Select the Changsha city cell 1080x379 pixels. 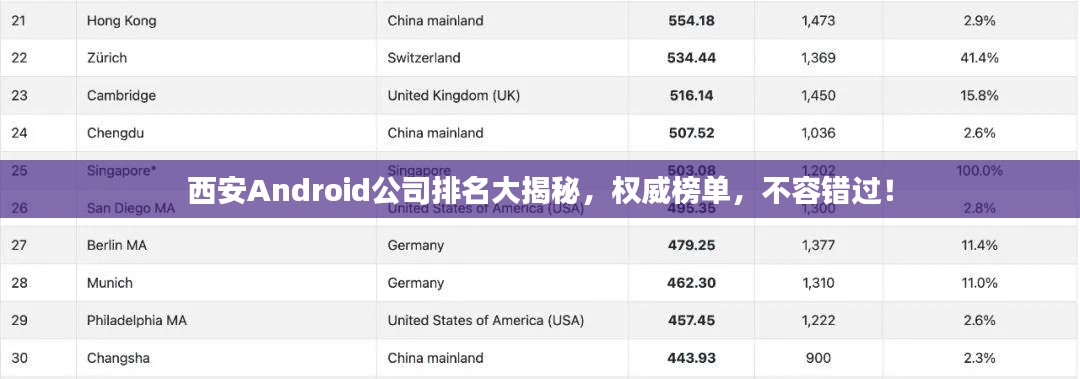coord(118,358)
